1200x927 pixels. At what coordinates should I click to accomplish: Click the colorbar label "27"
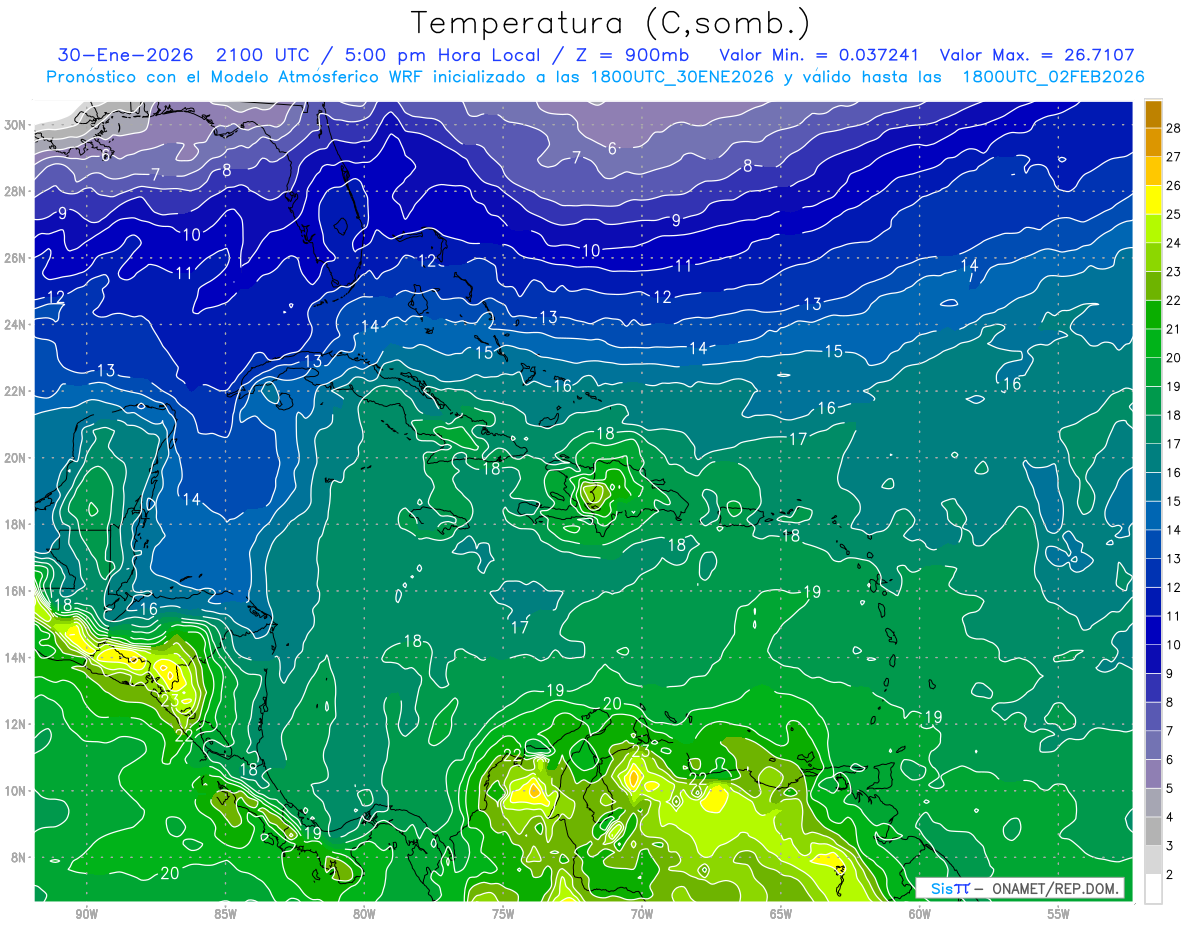(x=1173, y=156)
